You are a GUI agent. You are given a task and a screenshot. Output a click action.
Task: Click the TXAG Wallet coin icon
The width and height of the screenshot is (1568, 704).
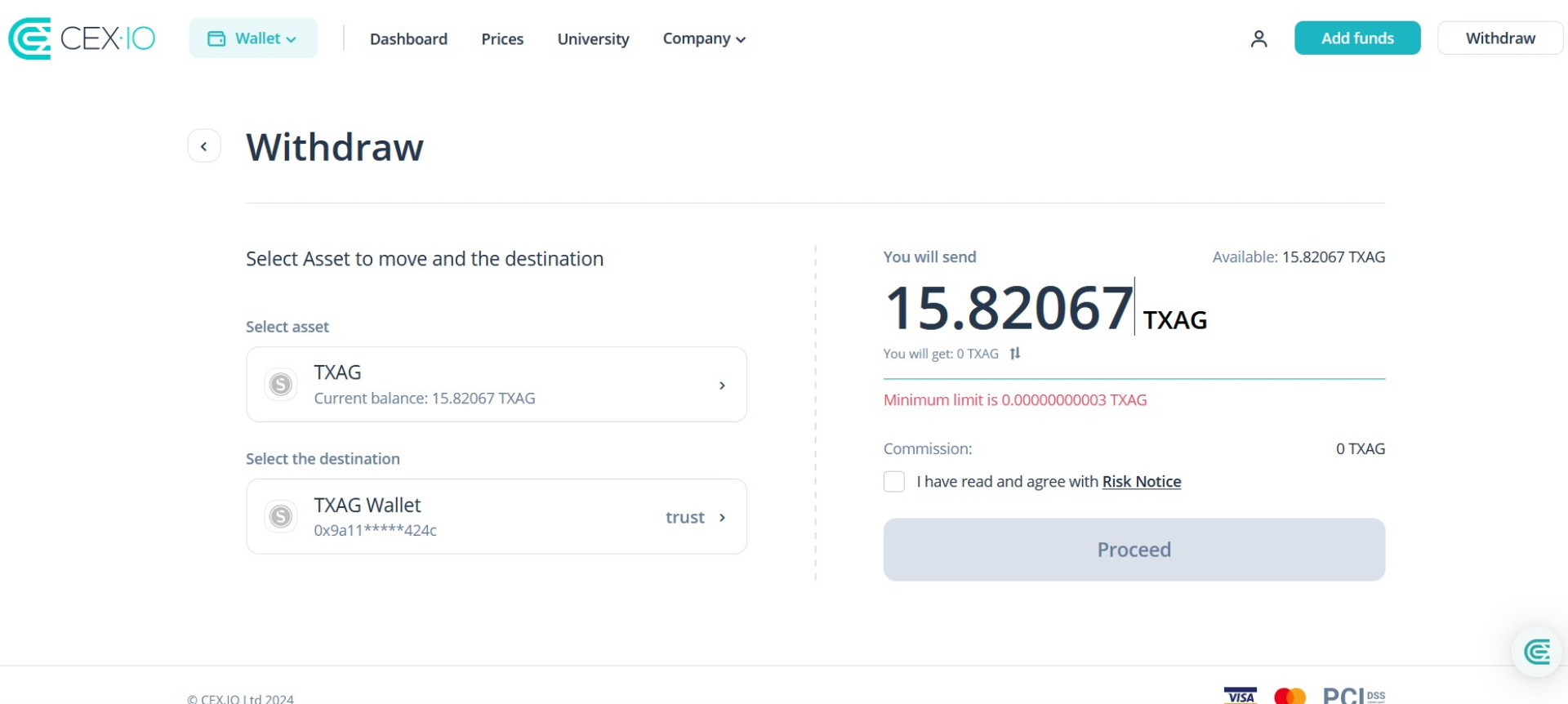click(x=281, y=516)
